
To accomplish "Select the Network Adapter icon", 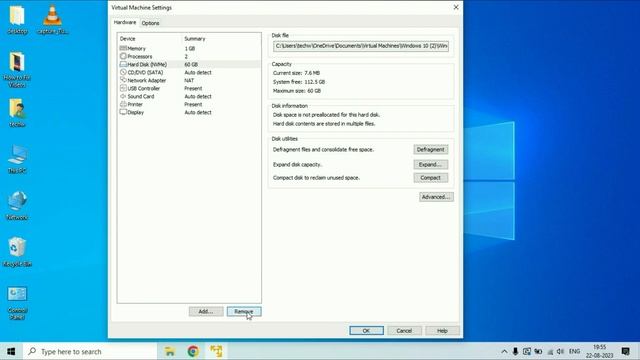I will (x=123, y=80).
